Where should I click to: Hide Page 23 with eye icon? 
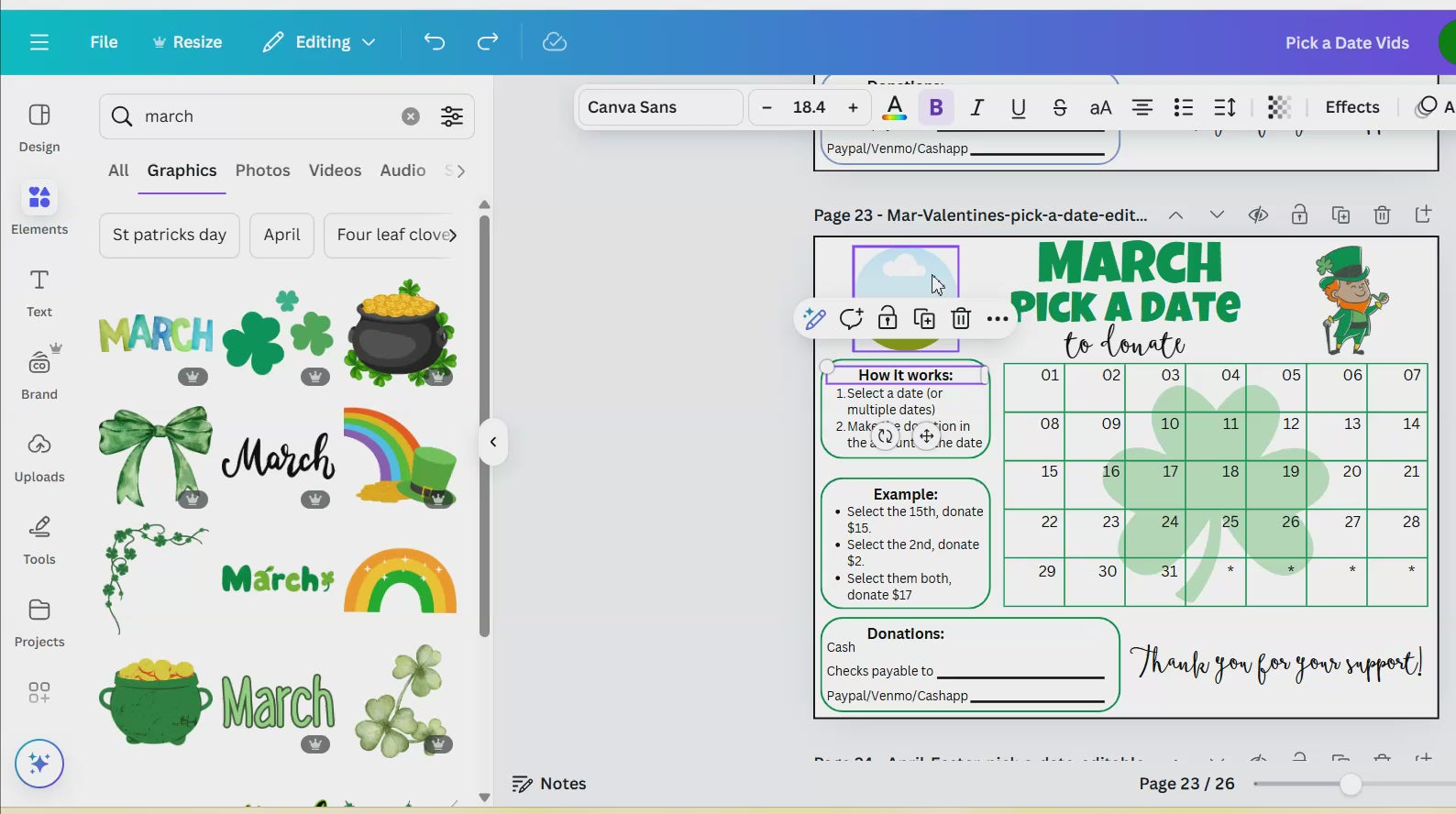click(1258, 215)
